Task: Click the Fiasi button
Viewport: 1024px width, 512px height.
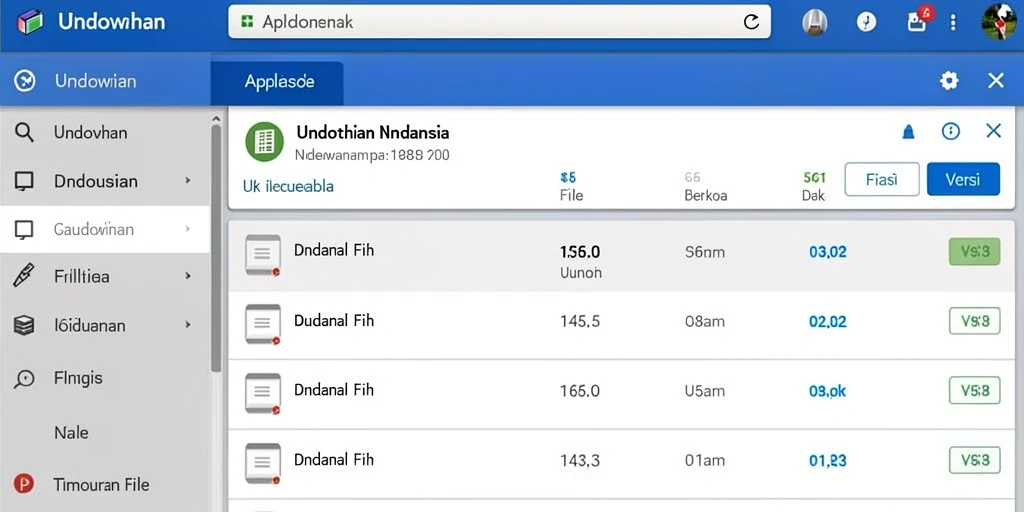Action: point(882,180)
